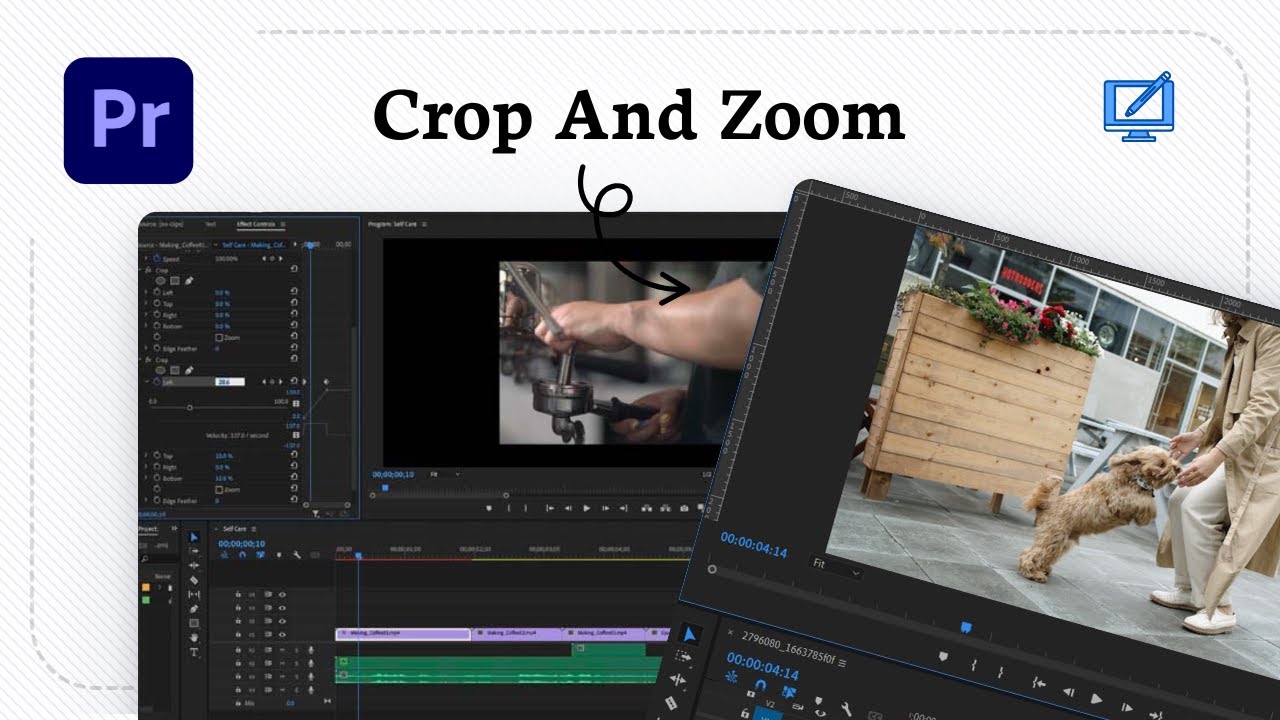Mute audio track A1
The height and width of the screenshot is (720, 1280).
[282, 650]
